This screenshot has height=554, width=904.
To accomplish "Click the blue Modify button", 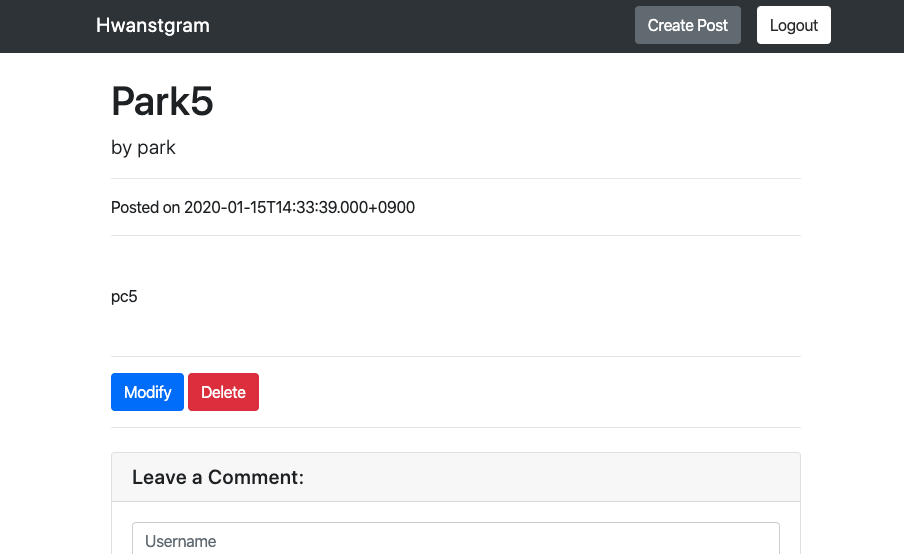I will (148, 392).
